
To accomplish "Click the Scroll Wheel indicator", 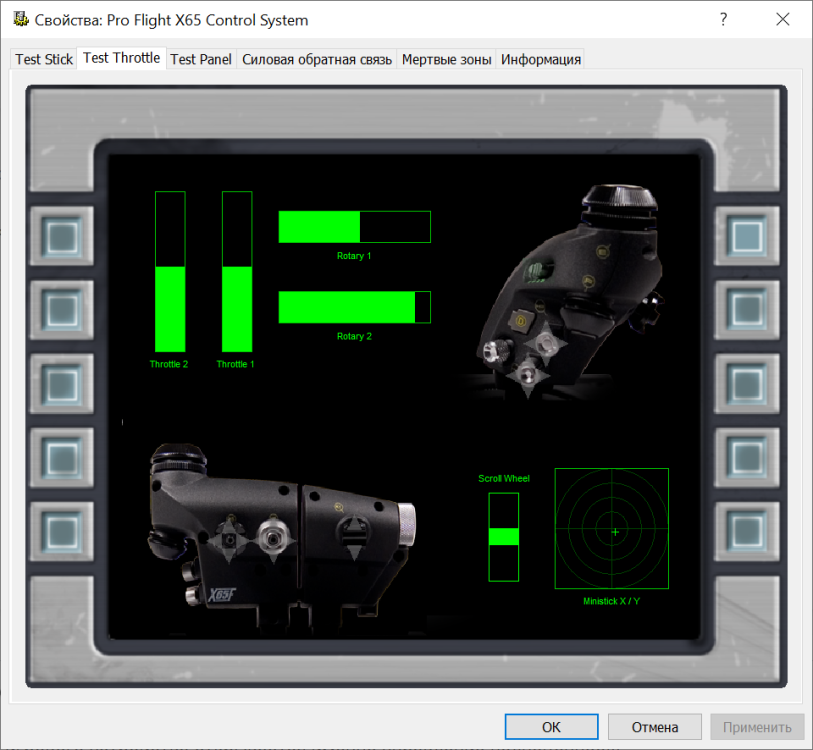I will click(x=503, y=537).
